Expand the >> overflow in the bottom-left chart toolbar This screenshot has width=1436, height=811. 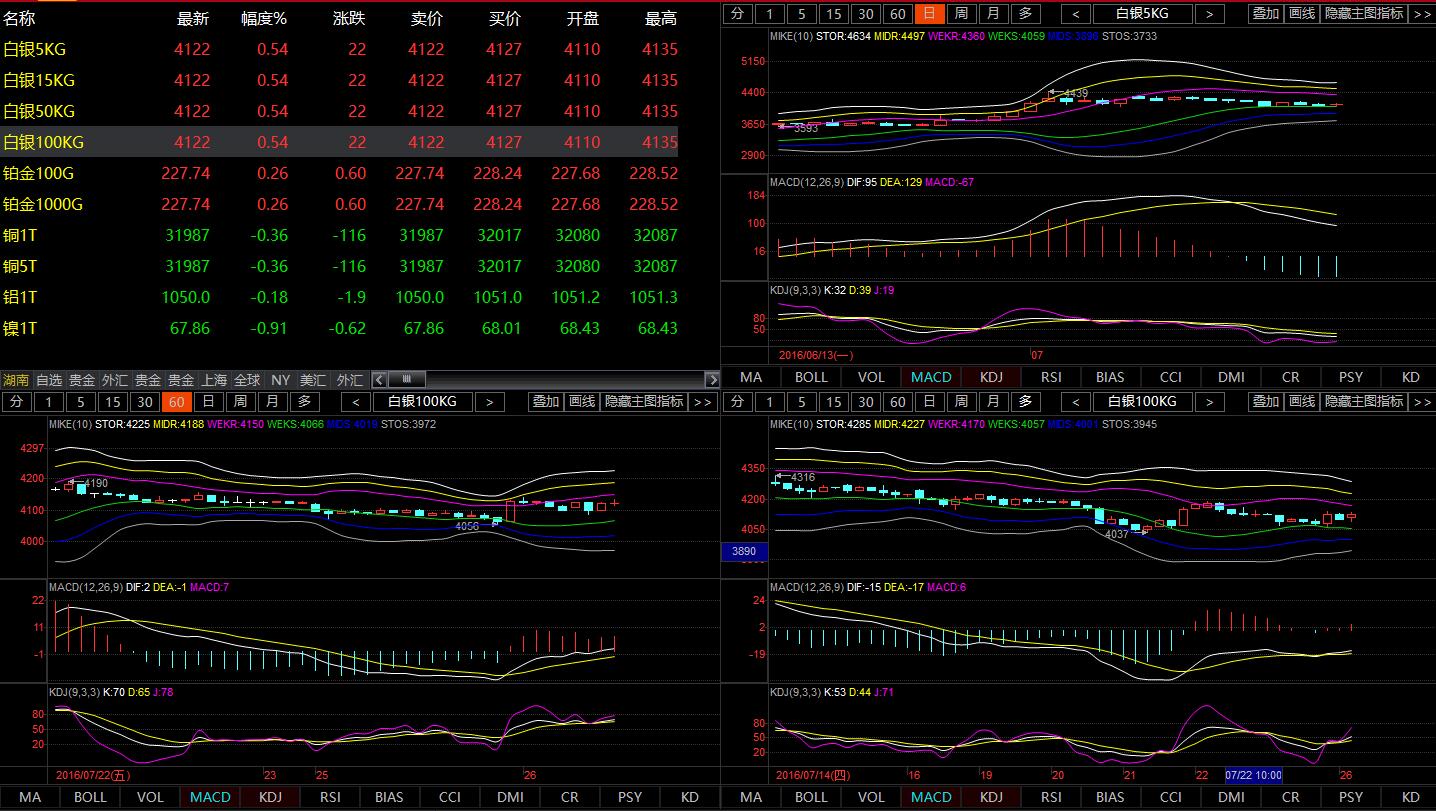click(x=702, y=401)
